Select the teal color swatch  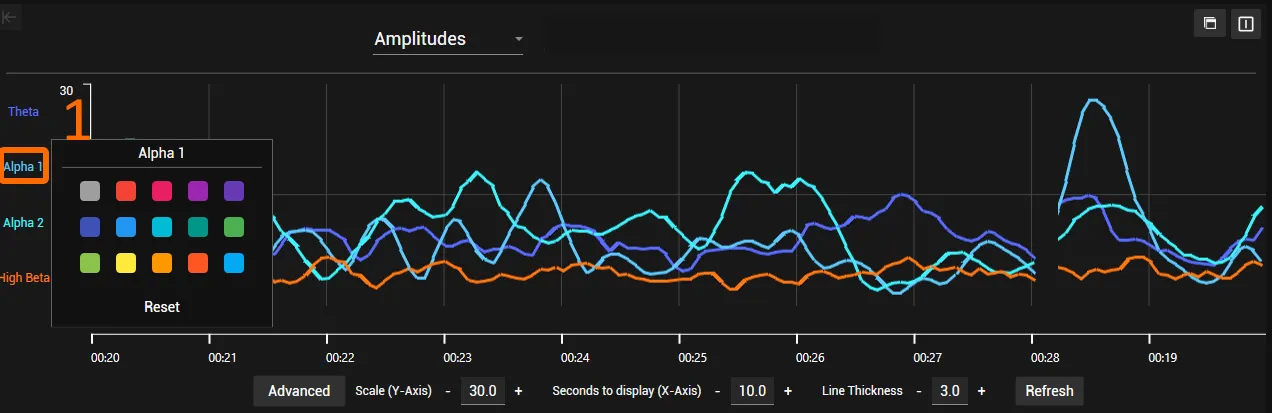click(198, 227)
